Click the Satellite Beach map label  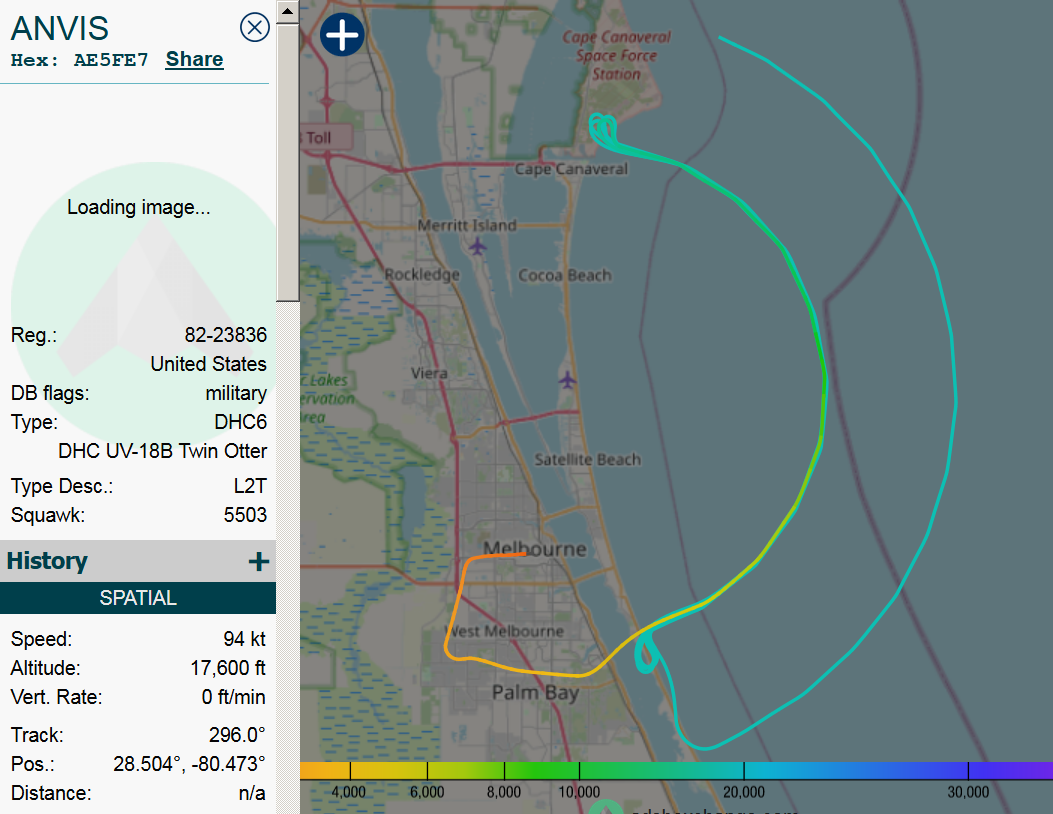click(588, 459)
